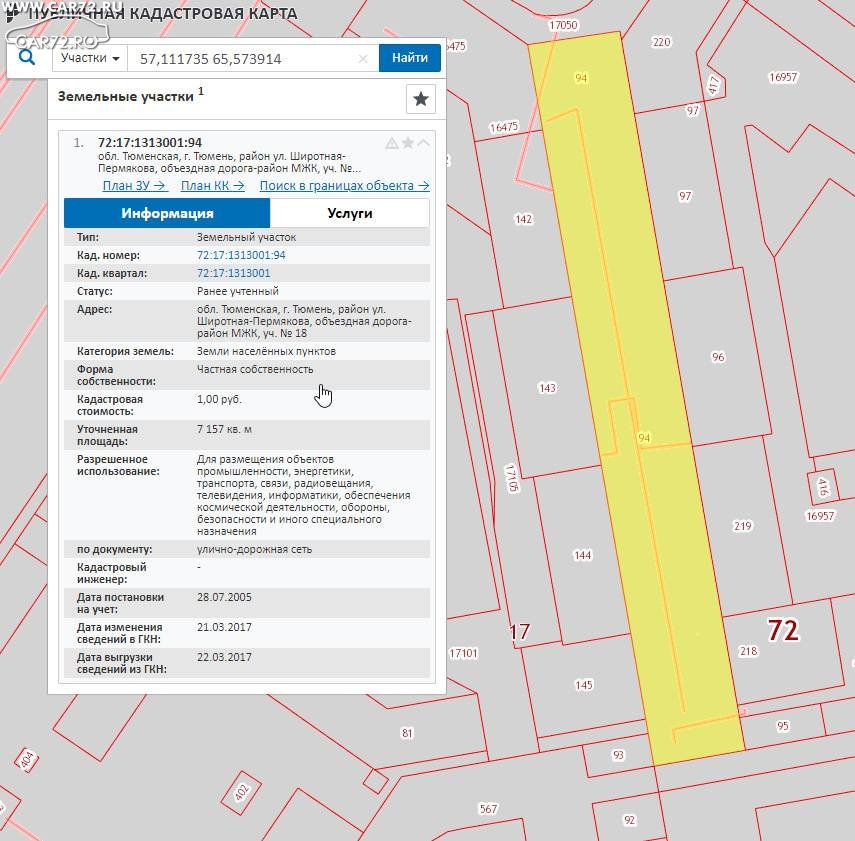
Task: Click the улично-дорожная сеть value
Action: [254, 549]
